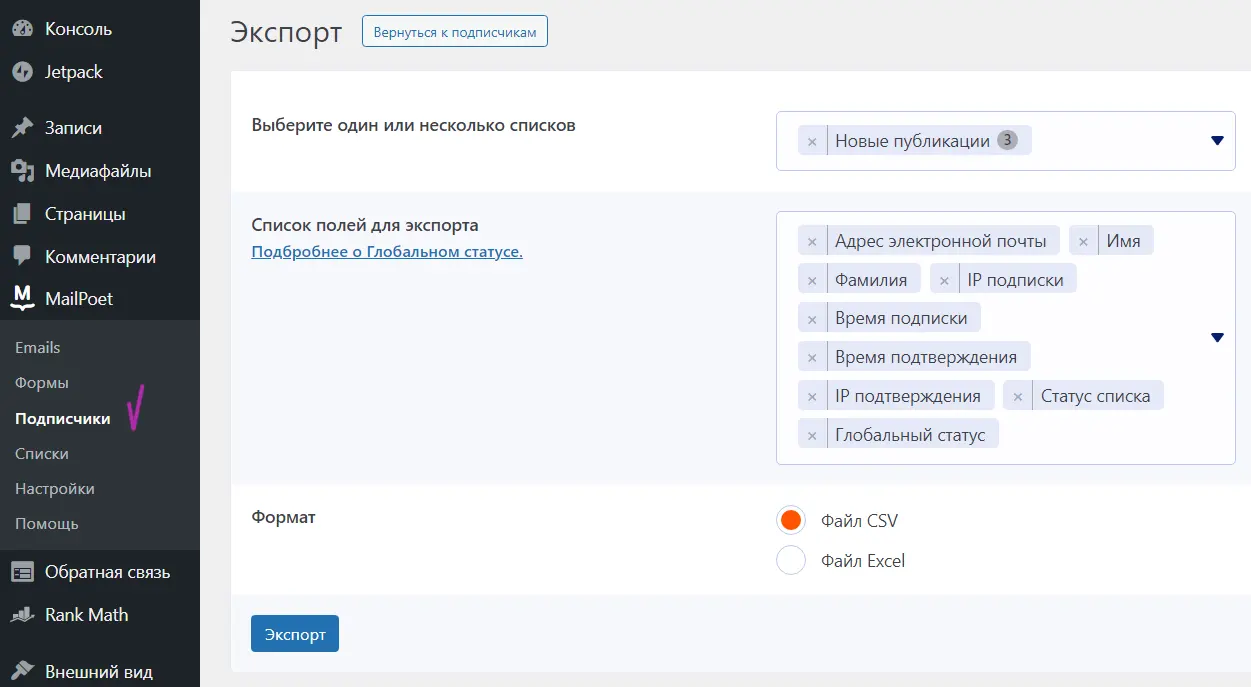Click the Глобальный статус tag label
This screenshot has height=687, width=1251.
coord(910,436)
